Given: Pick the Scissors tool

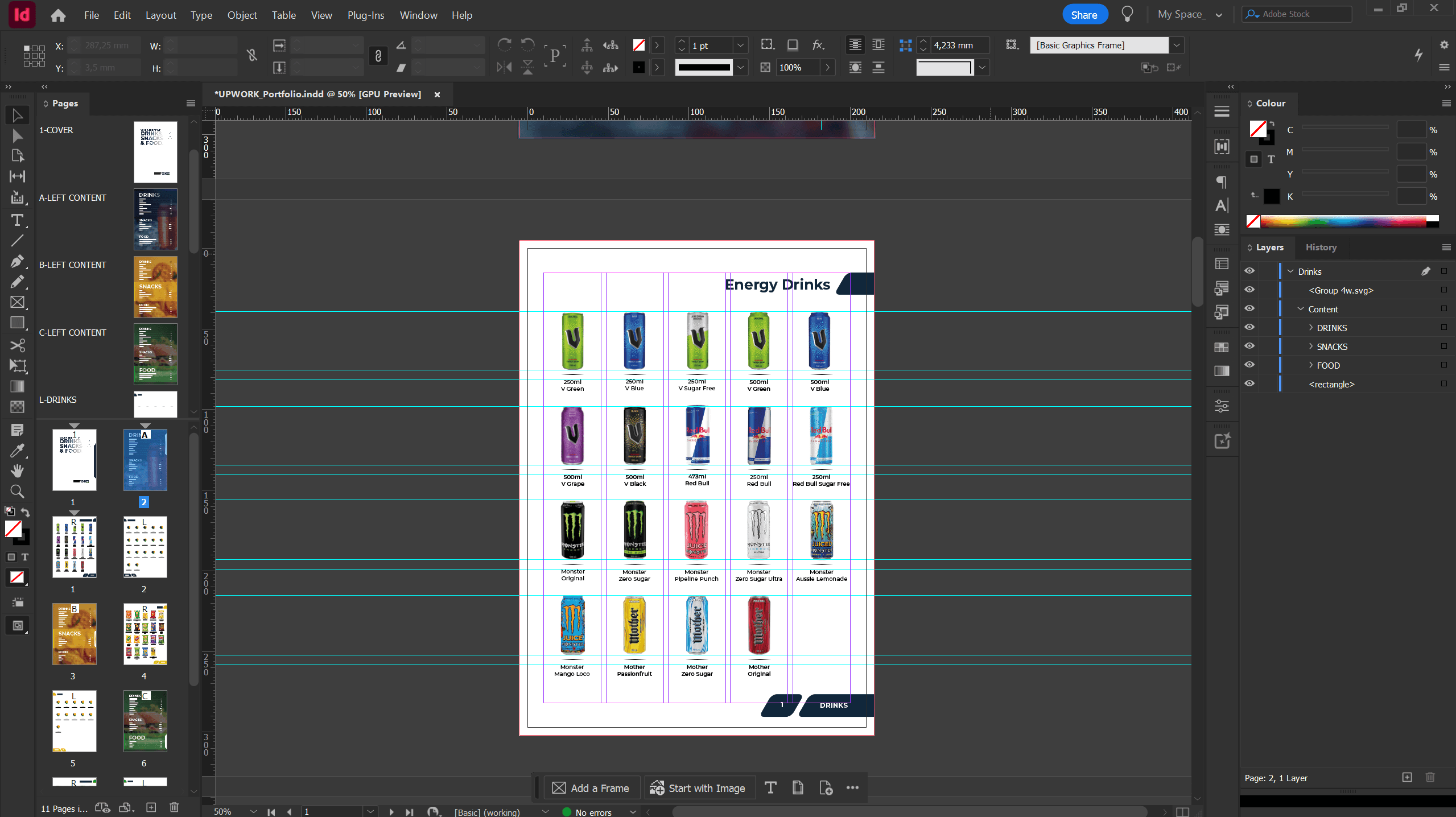Looking at the screenshot, I should 17,345.
